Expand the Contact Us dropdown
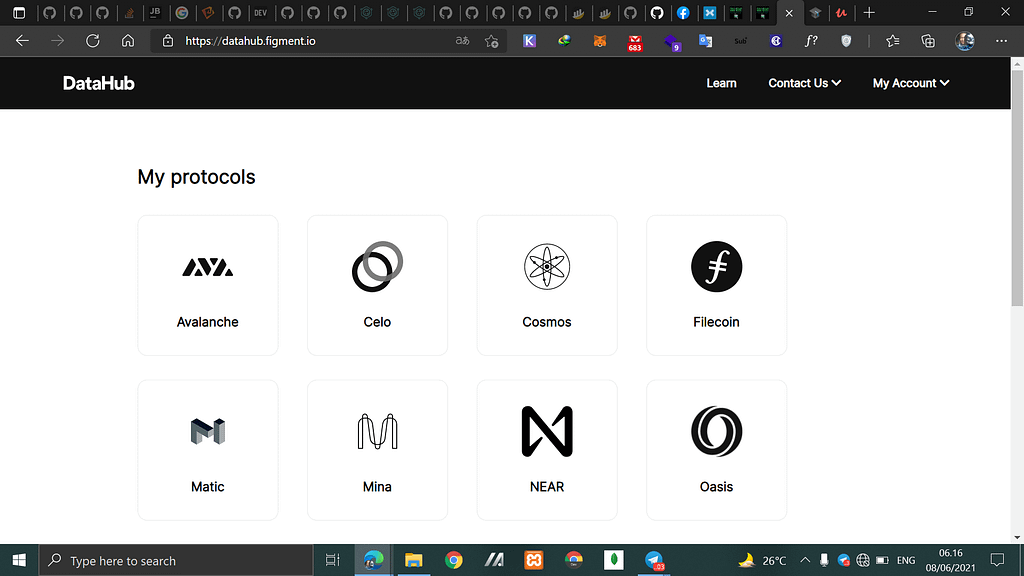Screen dimensions: 1024x576 (x=805, y=83)
